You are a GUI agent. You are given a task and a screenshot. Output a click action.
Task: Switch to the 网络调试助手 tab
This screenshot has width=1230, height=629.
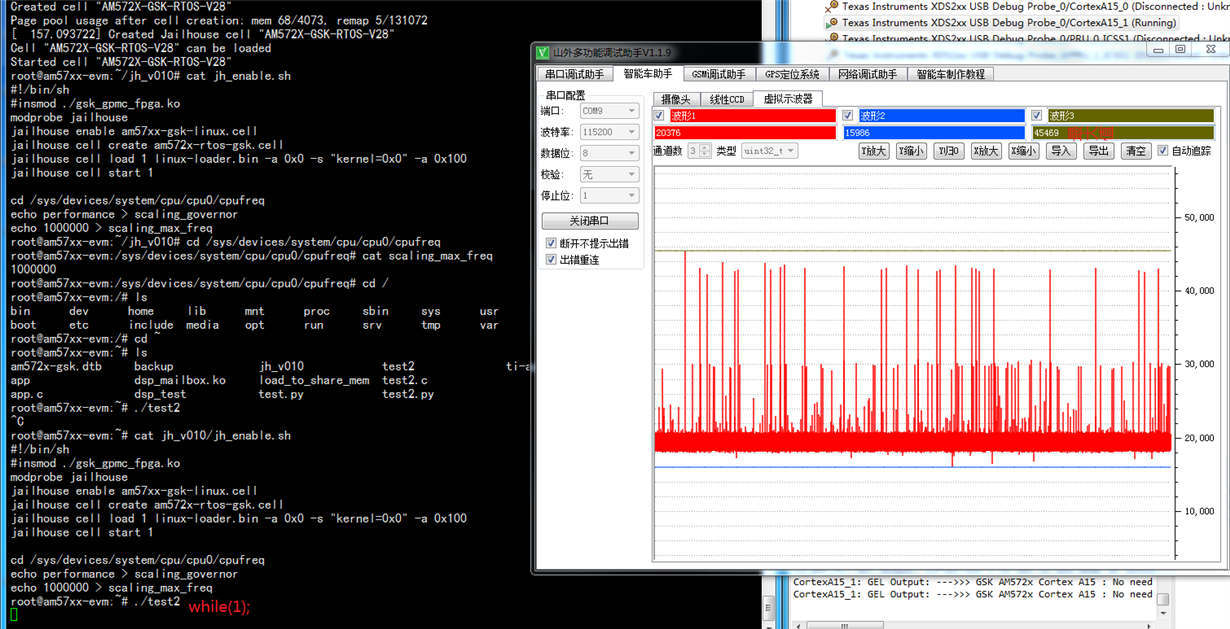[868, 74]
